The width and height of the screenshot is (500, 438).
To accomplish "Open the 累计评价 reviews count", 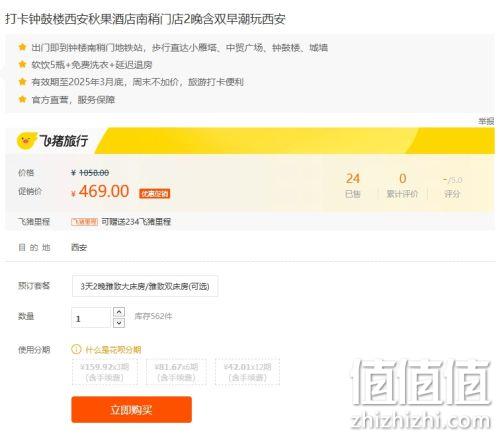I will point(402,185).
